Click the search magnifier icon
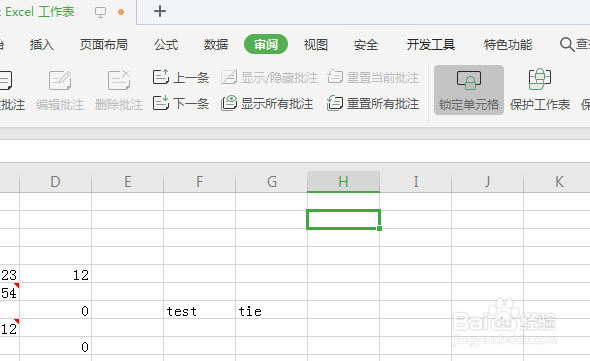 [567, 44]
